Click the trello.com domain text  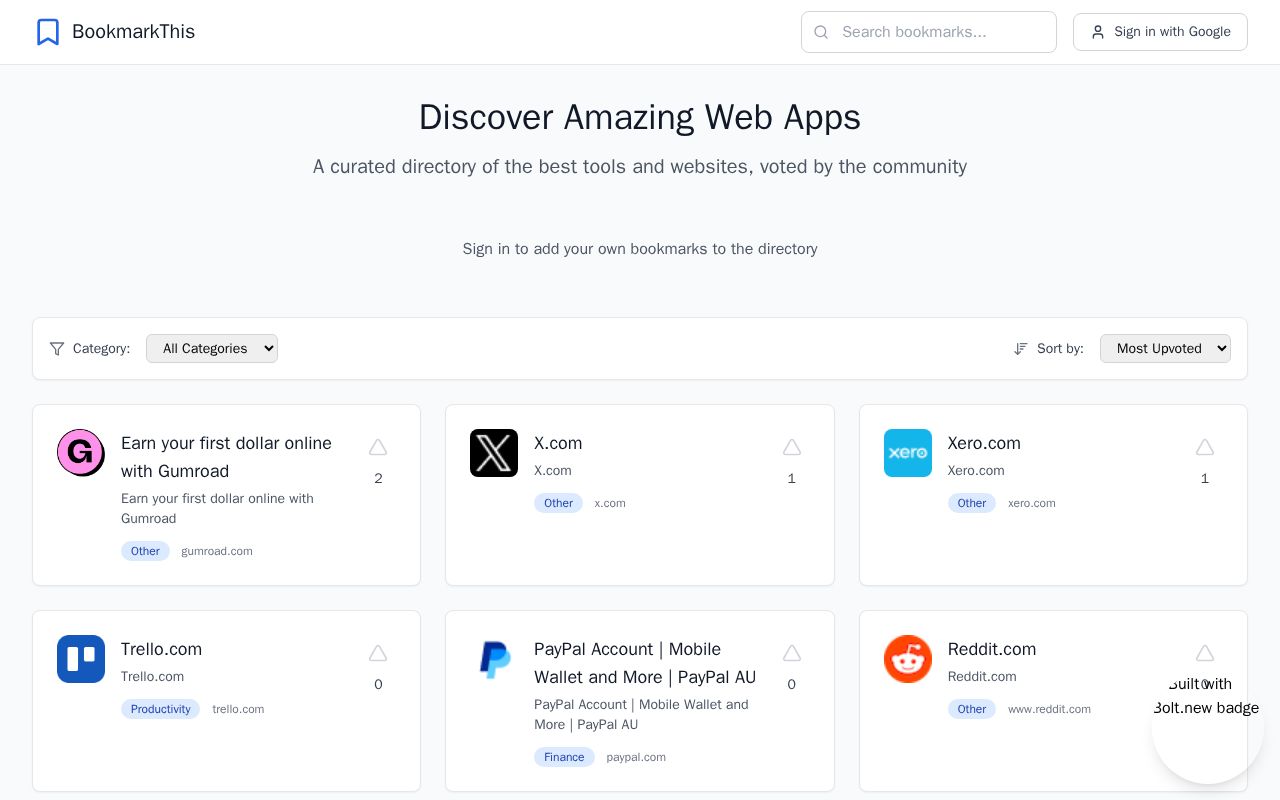coord(238,709)
